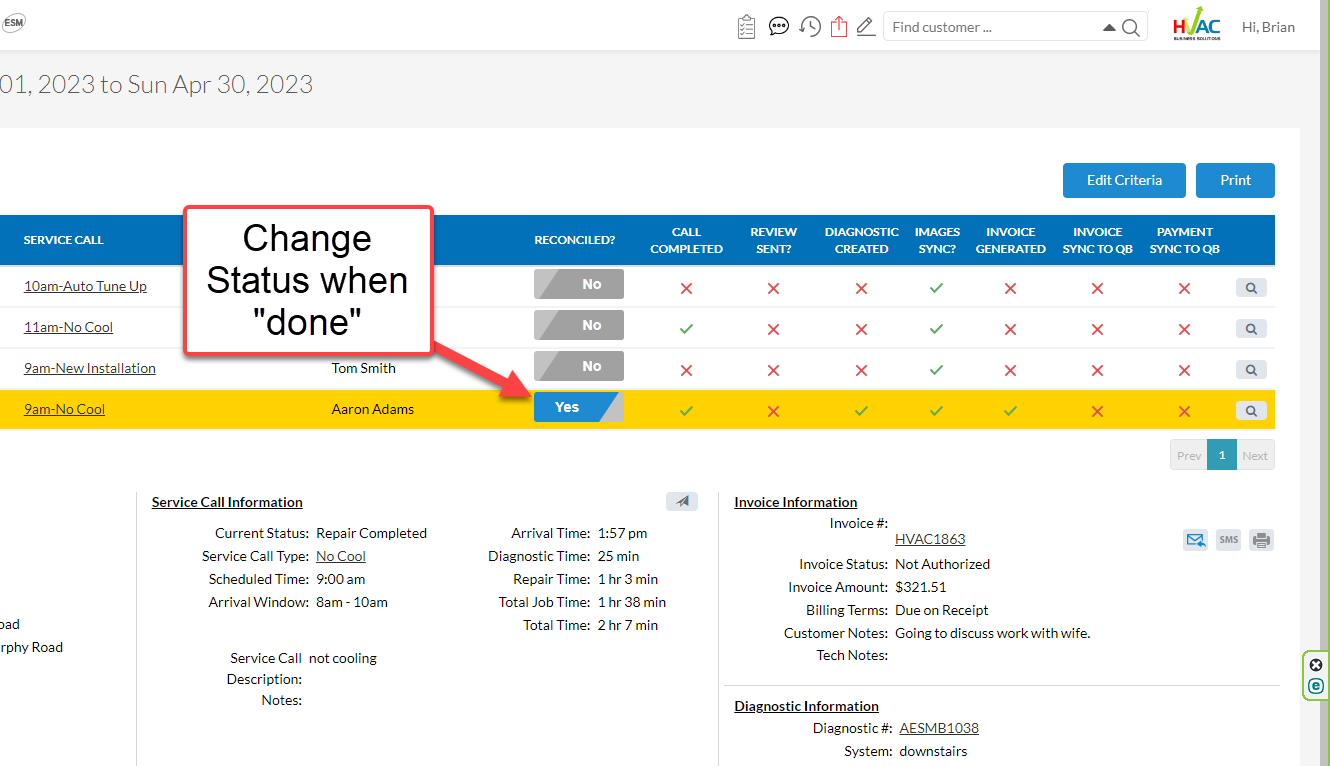Screen dimensions: 1330x766
Task: Go to page 1 in pagination
Action: (x=1221, y=455)
